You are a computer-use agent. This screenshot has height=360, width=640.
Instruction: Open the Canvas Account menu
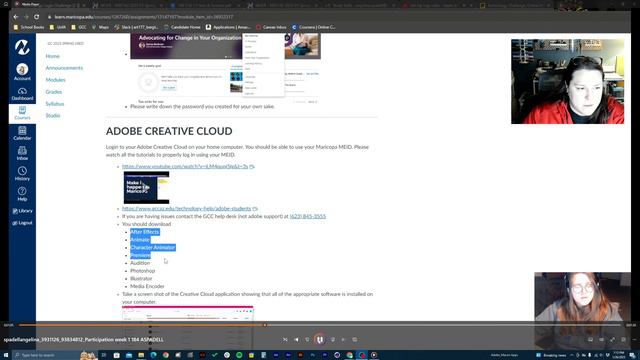pyautogui.click(x=22, y=72)
